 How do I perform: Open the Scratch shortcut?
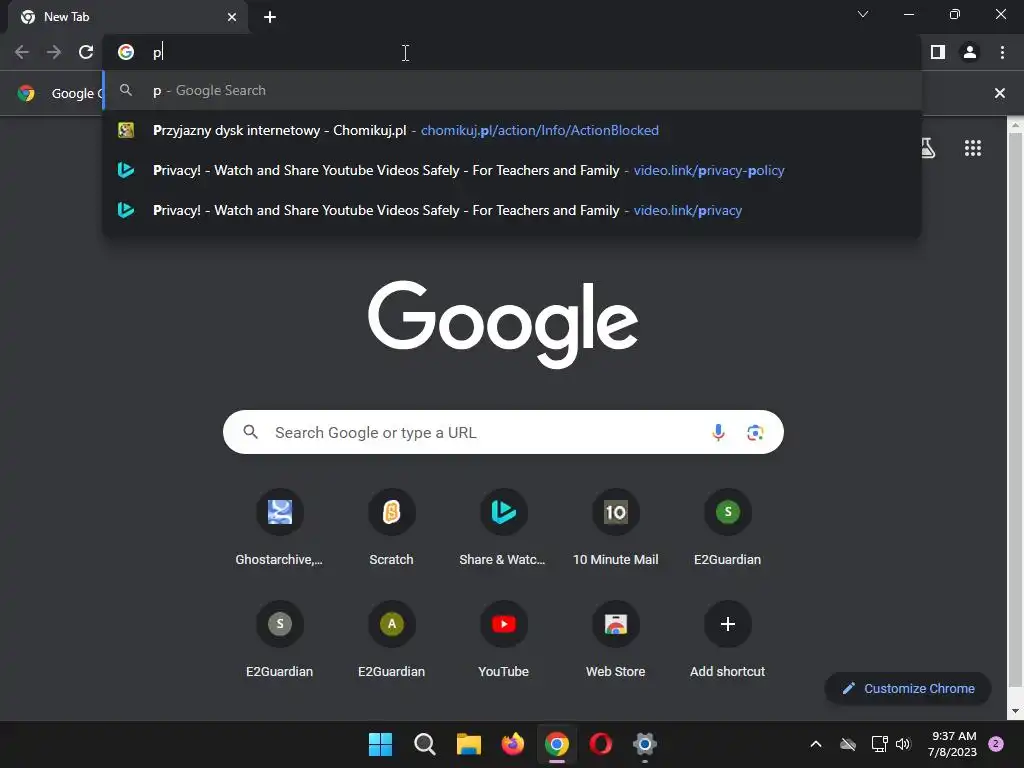(x=391, y=527)
